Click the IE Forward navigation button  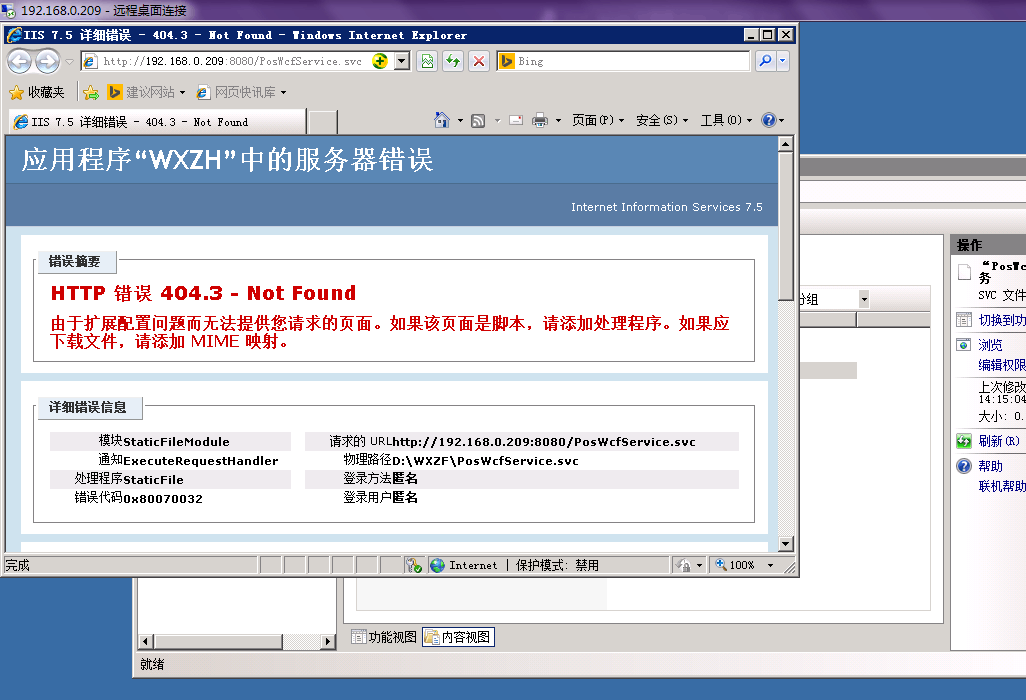coord(47,61)
